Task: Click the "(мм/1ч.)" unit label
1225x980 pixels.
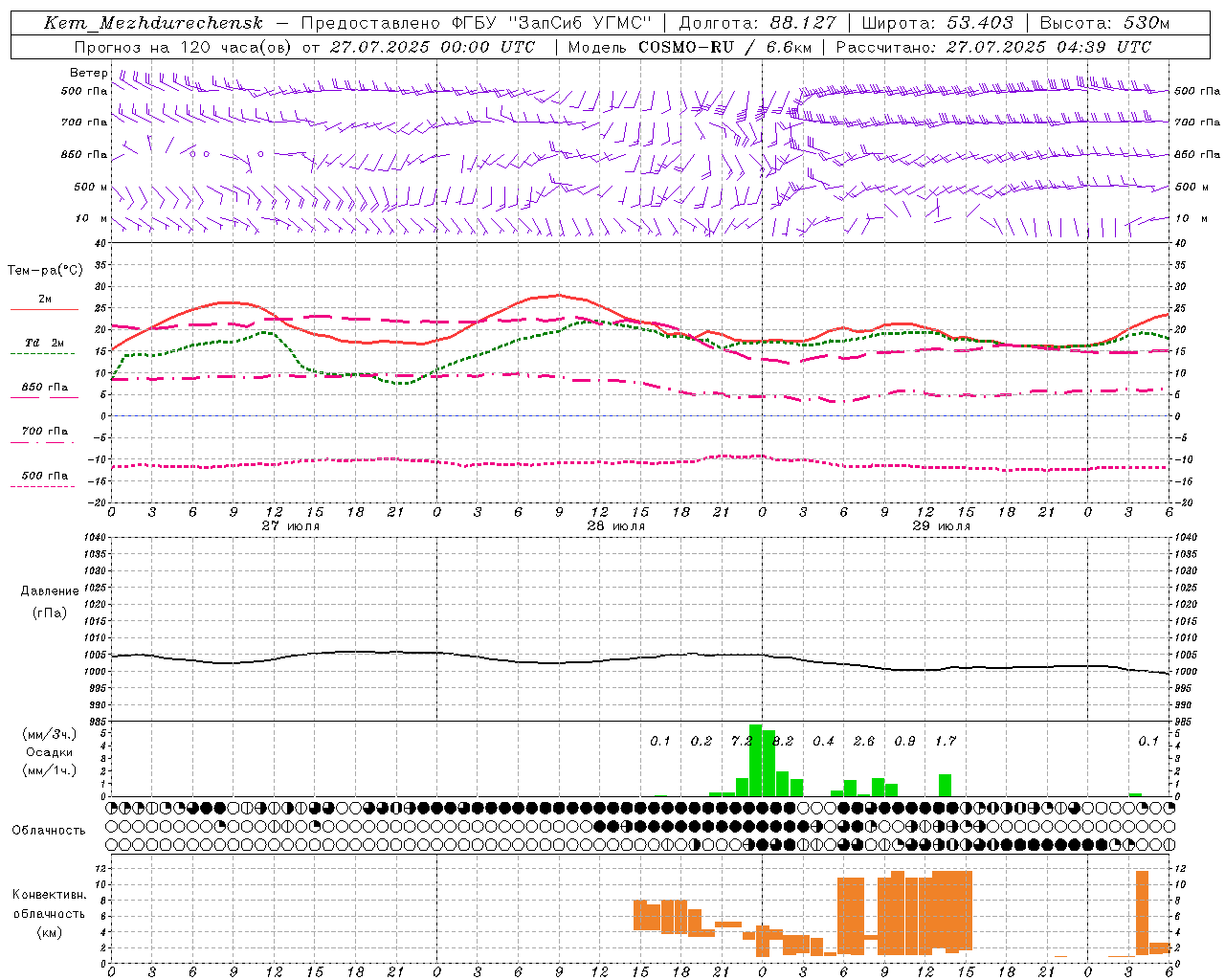Action: pos(50,770)
